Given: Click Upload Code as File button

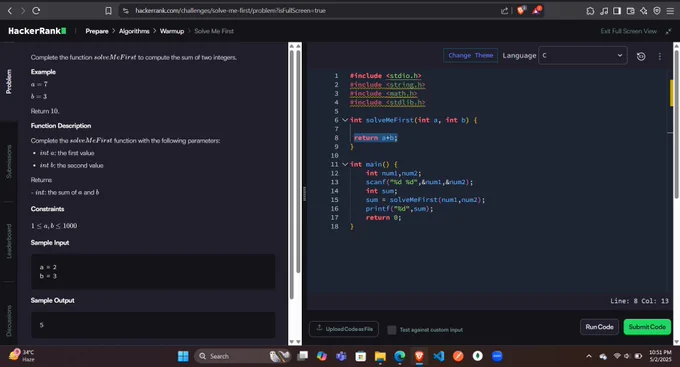Looking at the screenshot, I should click(x=344, y=329).
